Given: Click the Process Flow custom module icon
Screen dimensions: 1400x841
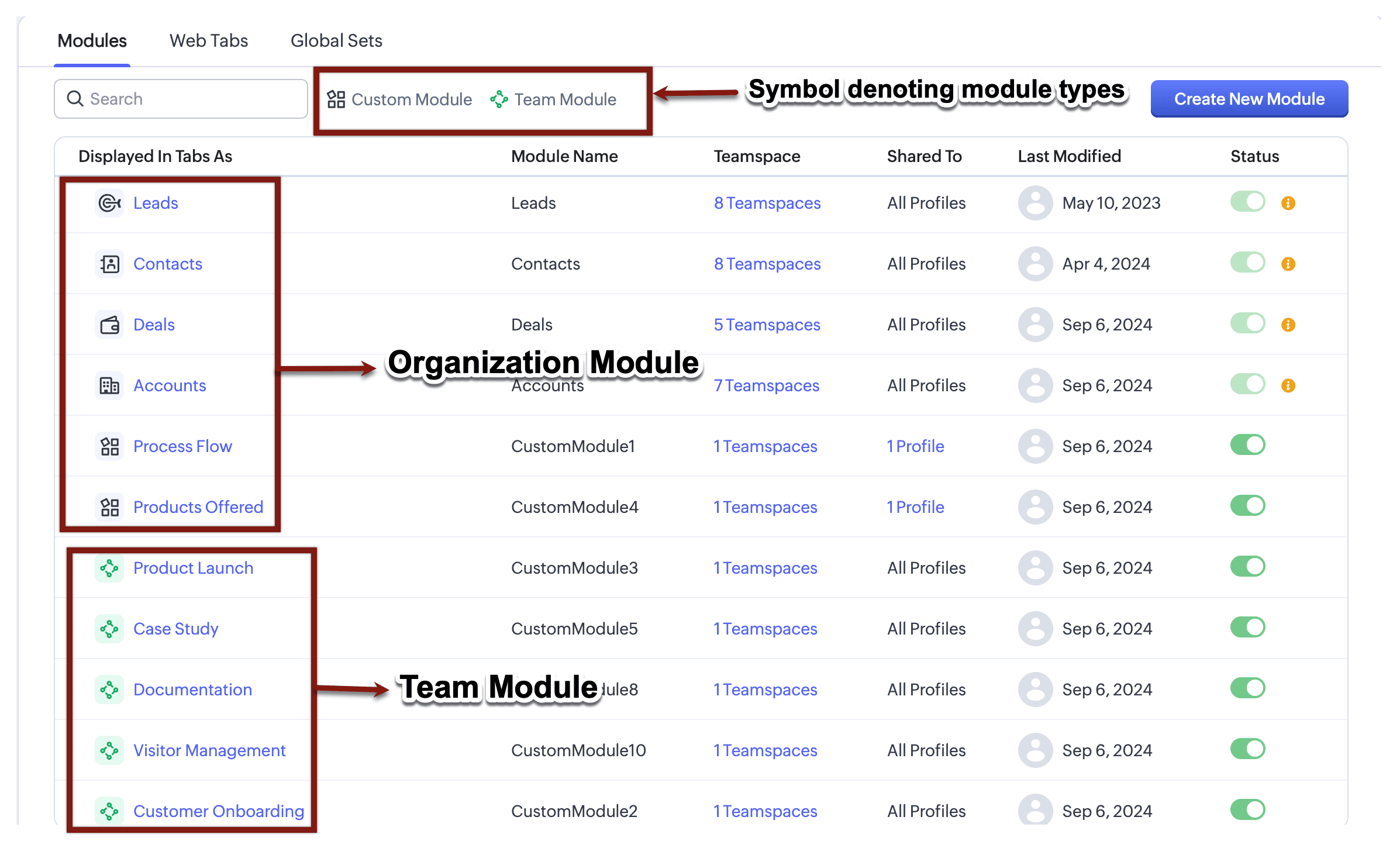Looking at the screenshot, I should coord(109,446).
